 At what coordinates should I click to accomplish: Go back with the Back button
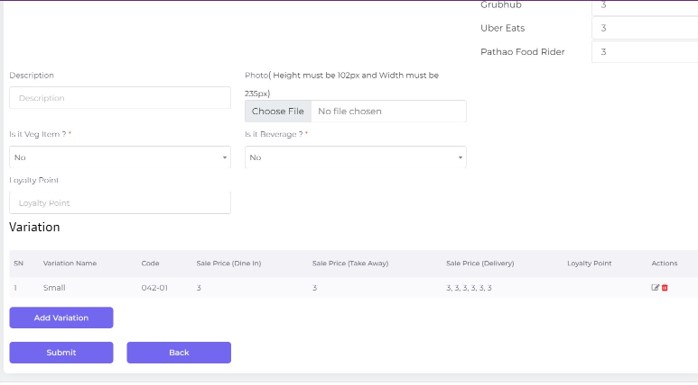pos(179,353)
